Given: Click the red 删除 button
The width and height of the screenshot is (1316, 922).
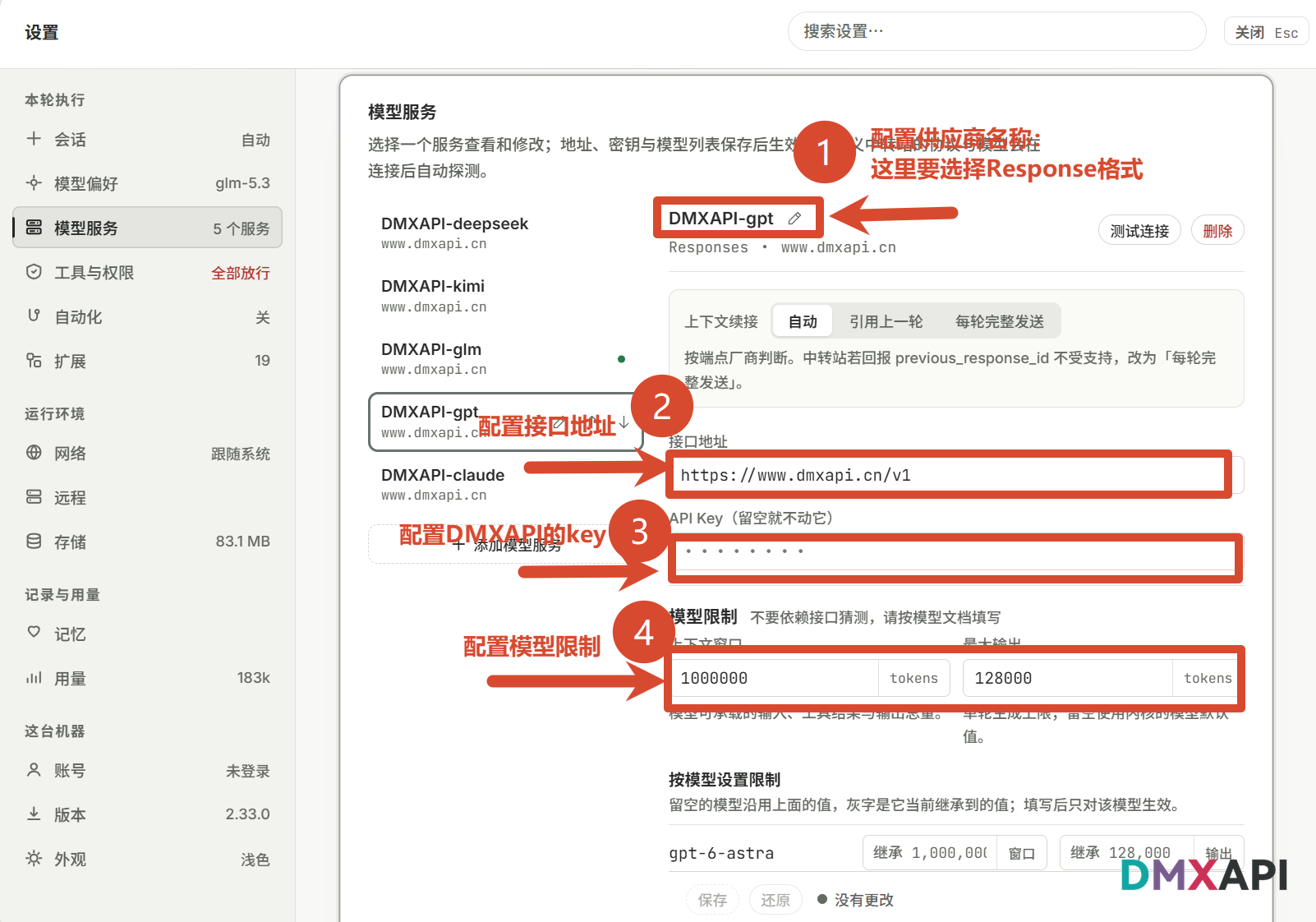Looking at the screenshot, I should (1217, 231).
